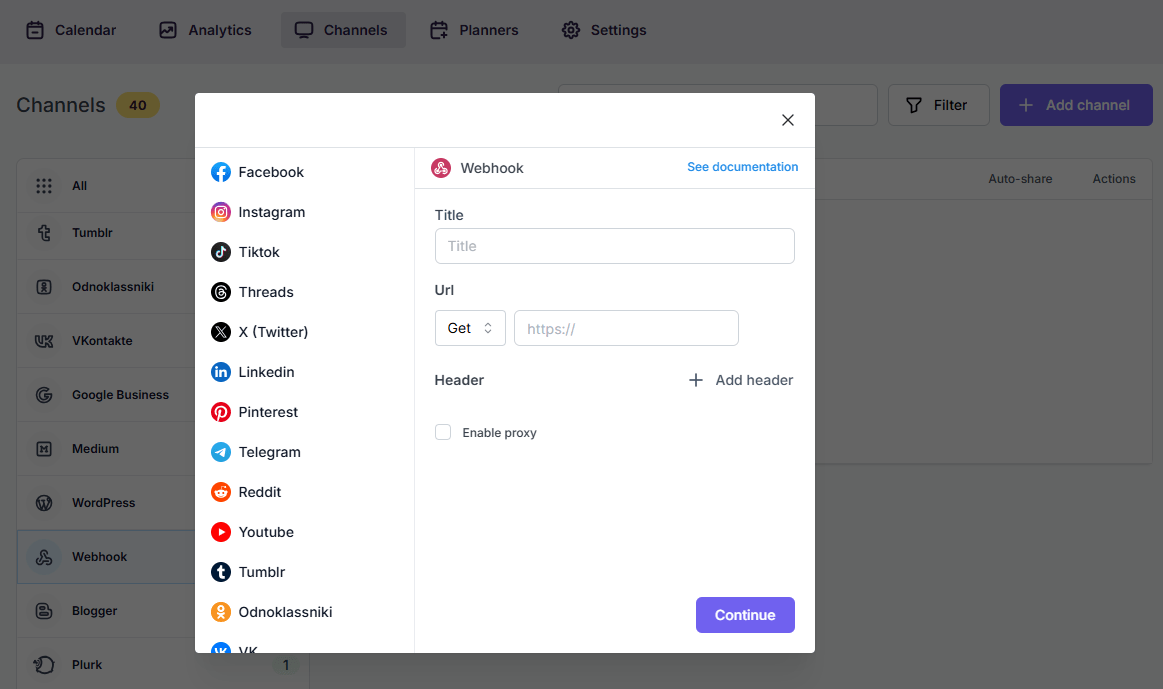Image resolution: width=1163 pixels, height=689 pixels.
Task: Click Plurk label in sidebar
Action: pos(87,665)
